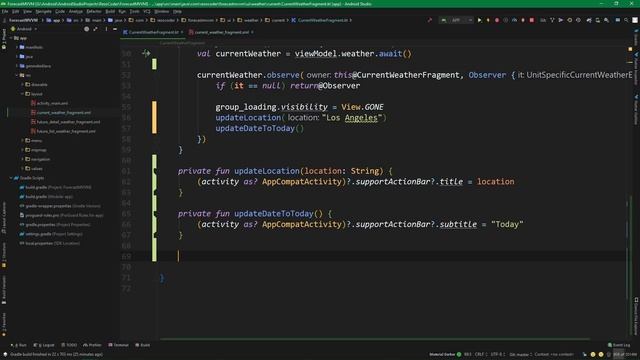The image size is (640, 360).
Task: Collapse the layout folder
Action: pyautogui.click(x=22, y=94)
